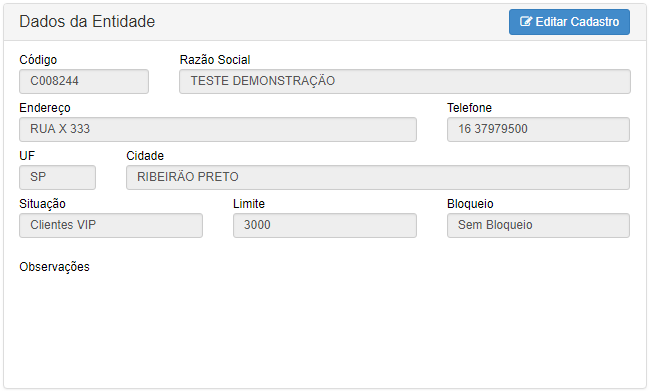The width and height of the screenshot is (651, 391).
Task: Select the UF field showing SP
Action: [57, 178]
